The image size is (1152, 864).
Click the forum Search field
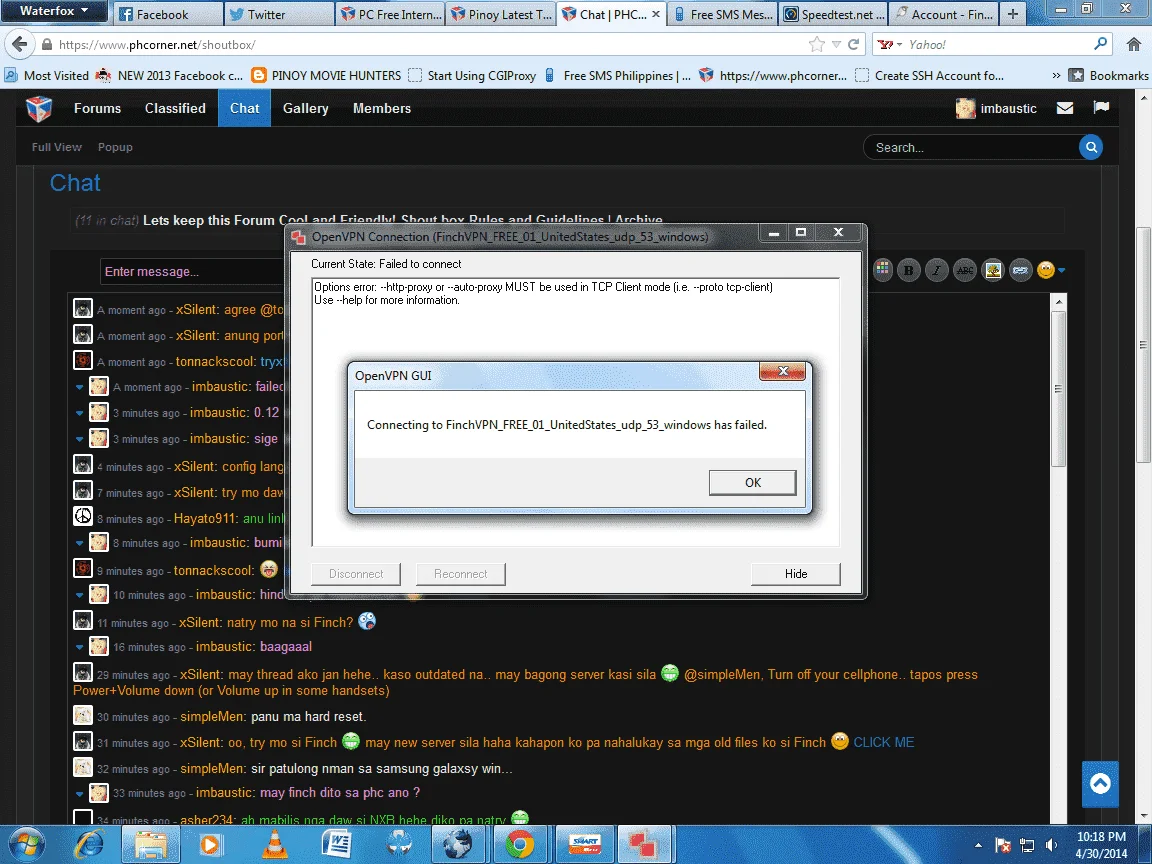coord(971,147)
